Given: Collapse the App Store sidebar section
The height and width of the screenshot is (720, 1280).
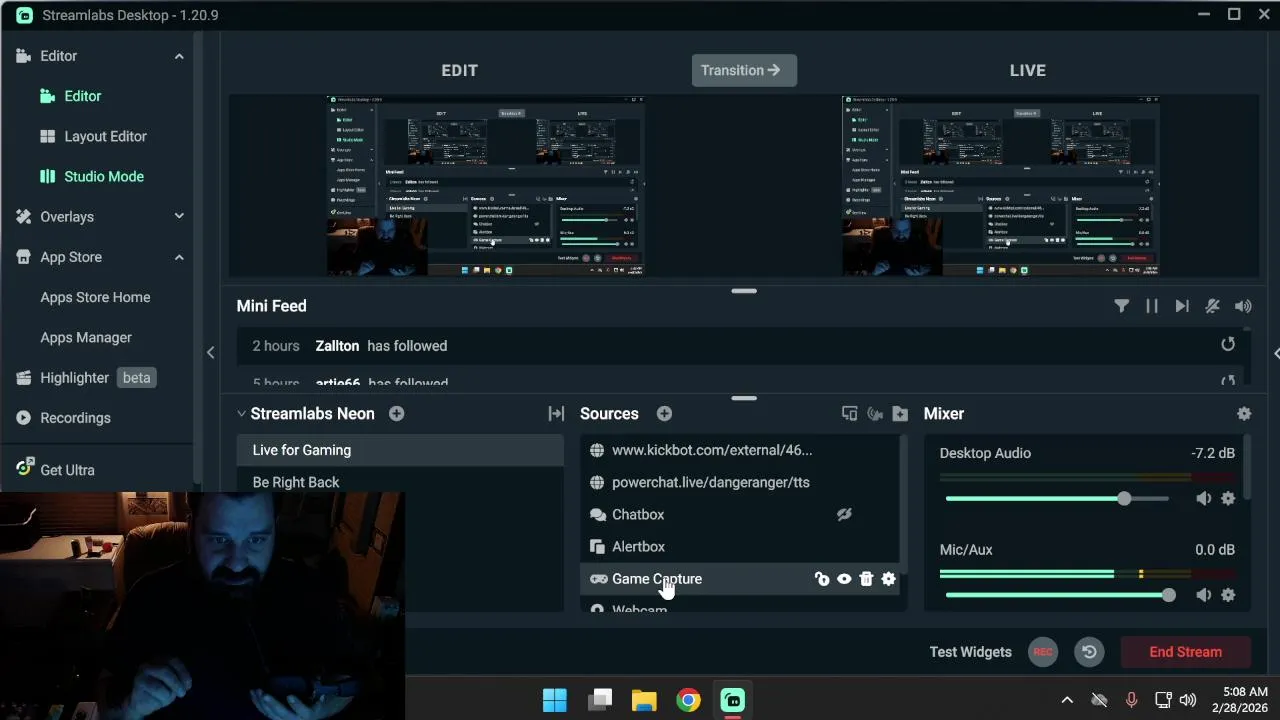Looking at the screenshot, I should click(179, 257).
